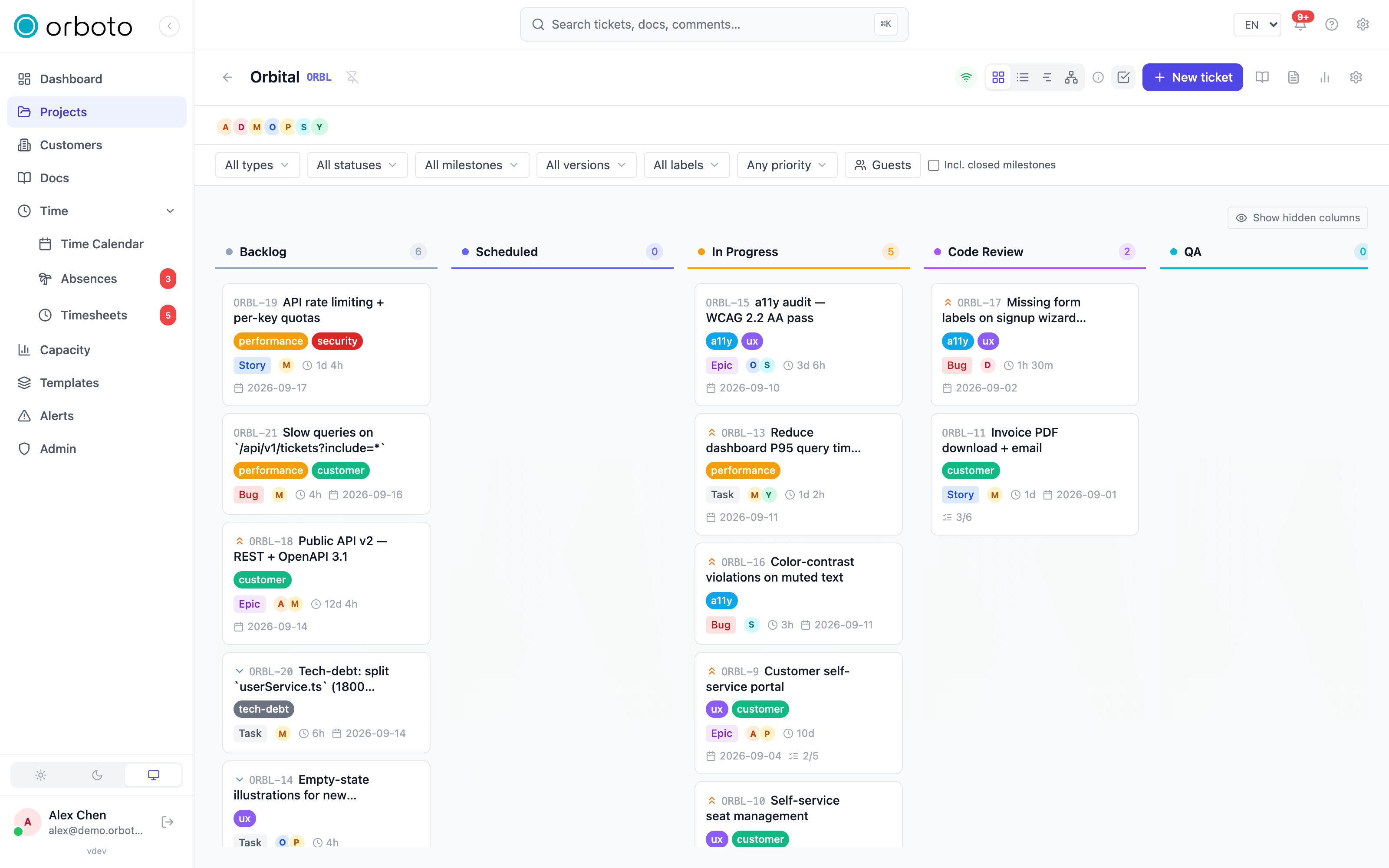Click the performance label on ORBL-13
1389x868 pixels.
point(743,470)
